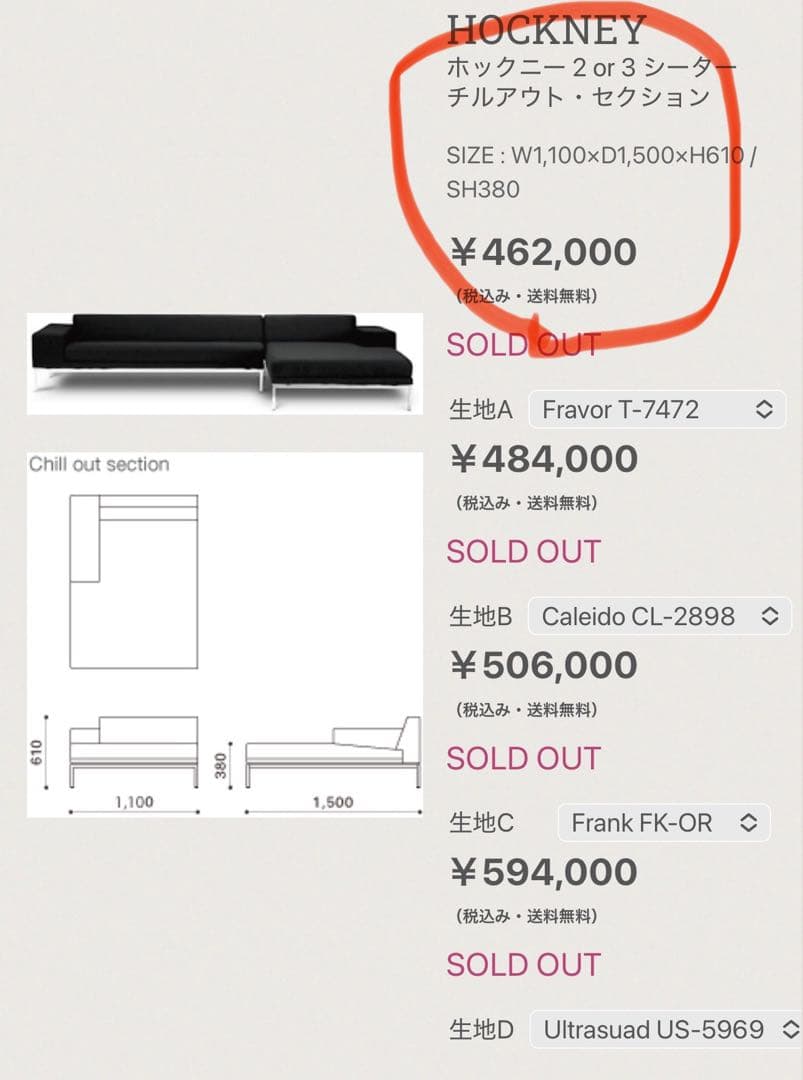The width and height of the screenshot is (803, 1080).
Task: Click the SOLD OUT label under ¥484,000
Action: 523,552
